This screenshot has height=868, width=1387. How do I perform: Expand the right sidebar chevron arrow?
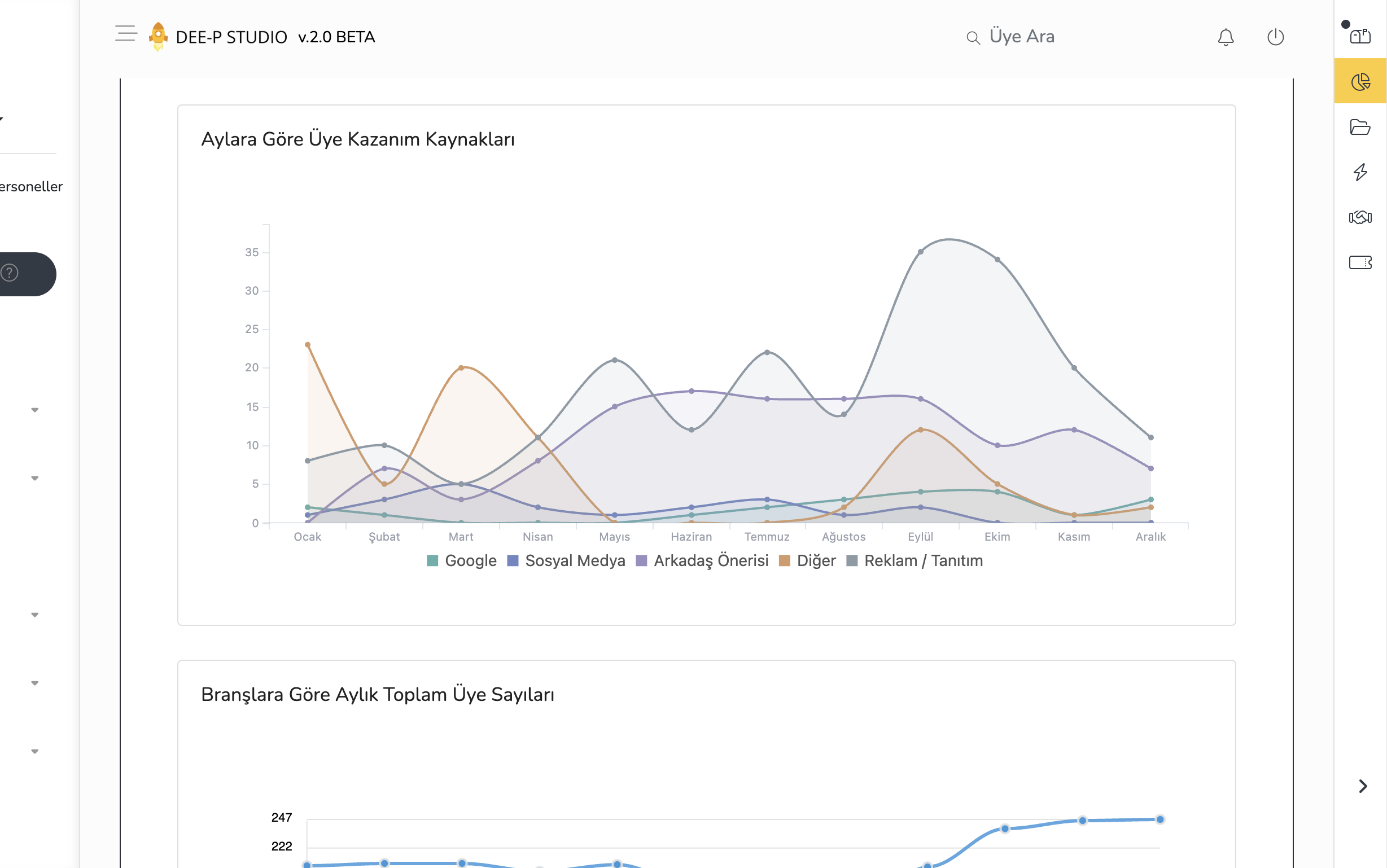point(1362,786)
